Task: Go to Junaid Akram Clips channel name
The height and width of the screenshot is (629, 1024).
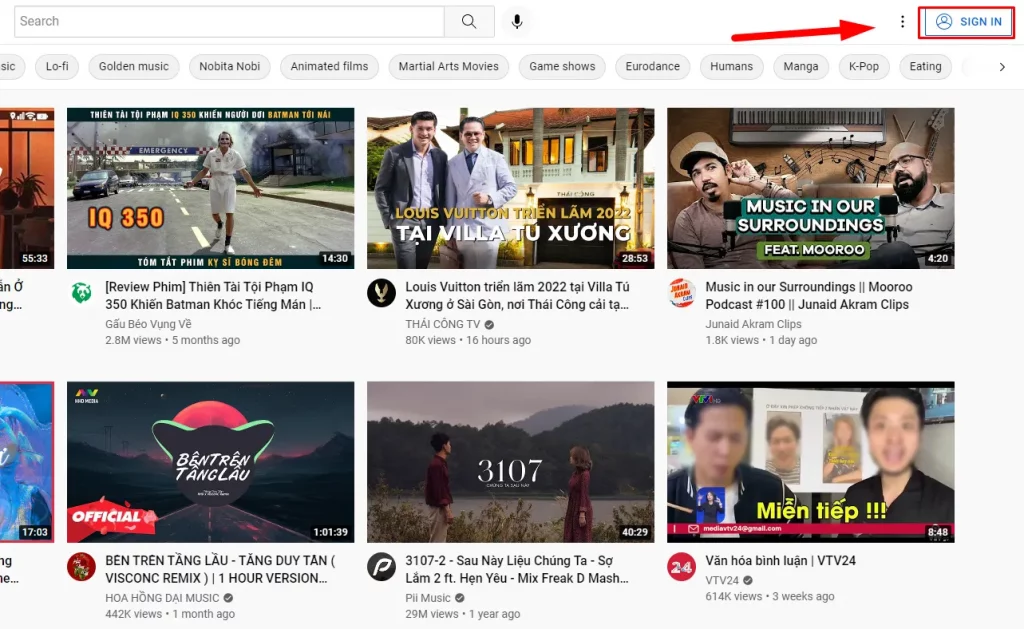Action: pyautogui.click(x=753, y=324)
